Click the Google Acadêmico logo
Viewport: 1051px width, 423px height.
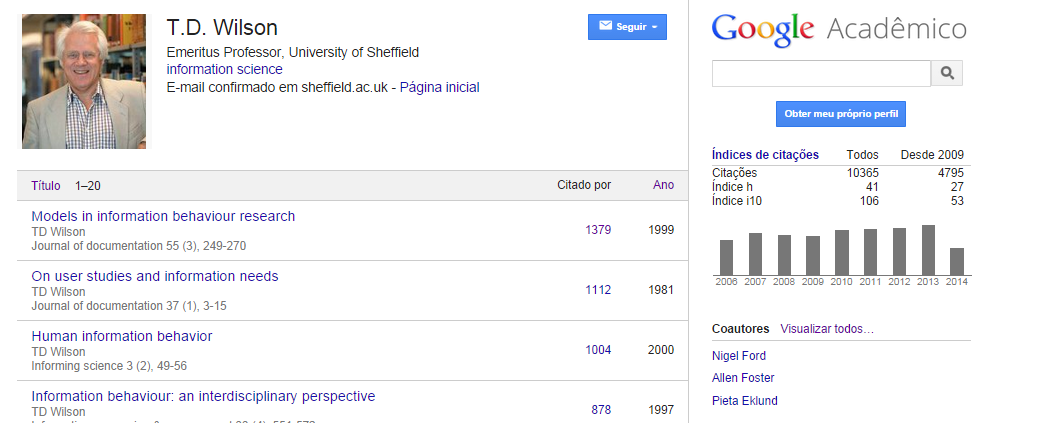[x=838, y=29]
